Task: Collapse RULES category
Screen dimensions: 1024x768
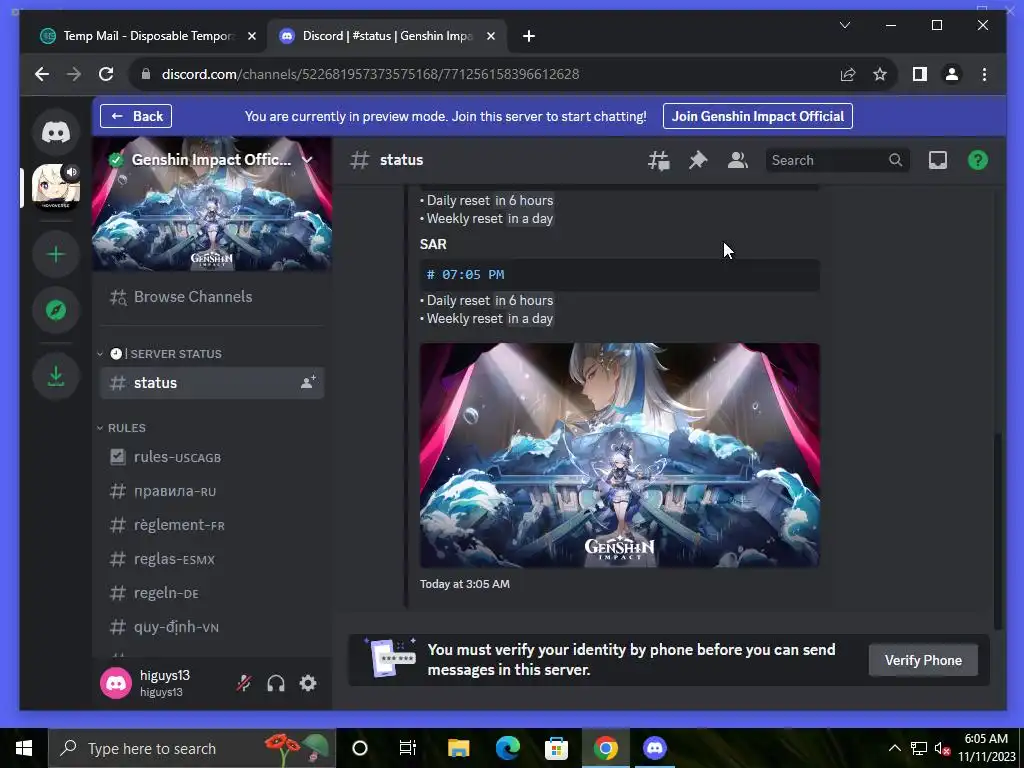Action: coord(121,428)
